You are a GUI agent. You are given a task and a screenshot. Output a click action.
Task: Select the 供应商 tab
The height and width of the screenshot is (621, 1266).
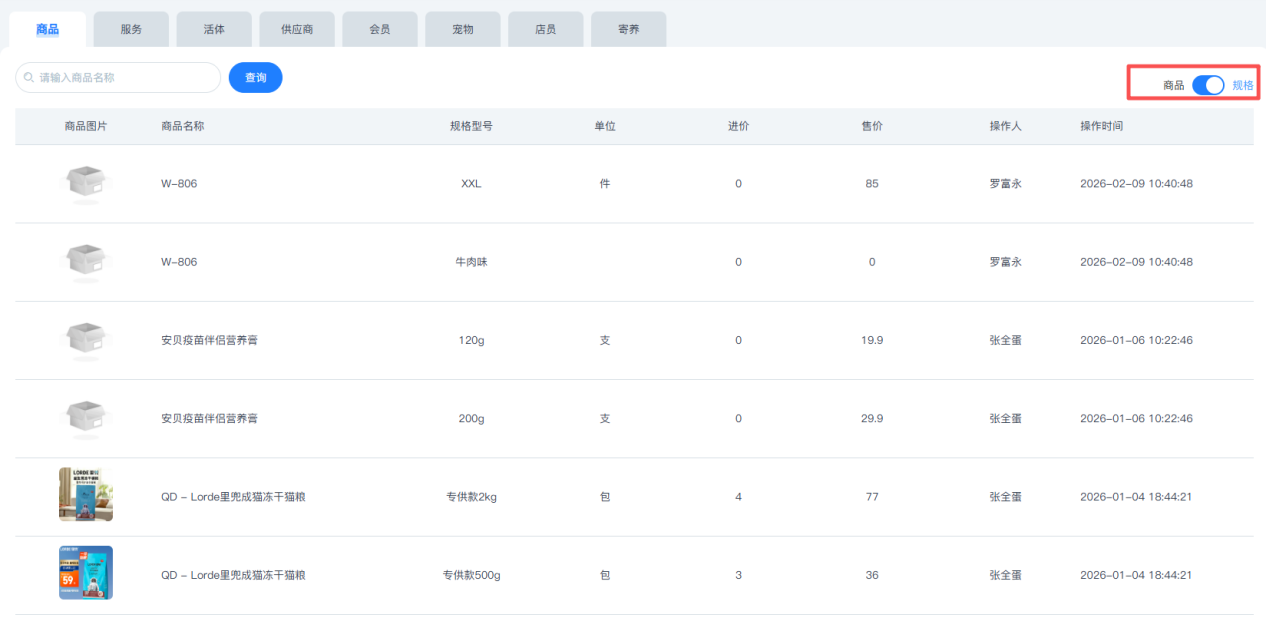[x=297, y=29]
